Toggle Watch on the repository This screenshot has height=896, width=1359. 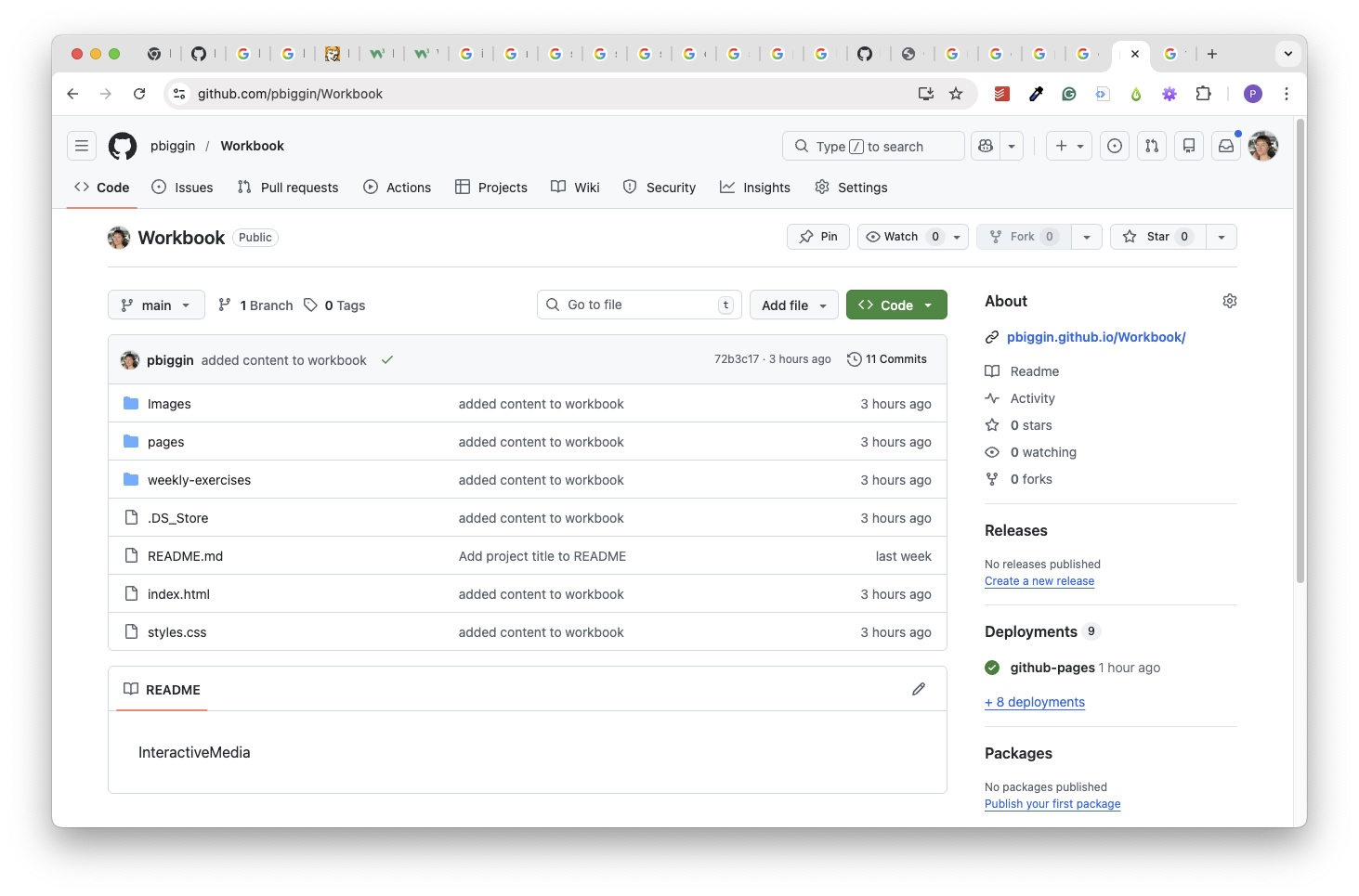901,237
